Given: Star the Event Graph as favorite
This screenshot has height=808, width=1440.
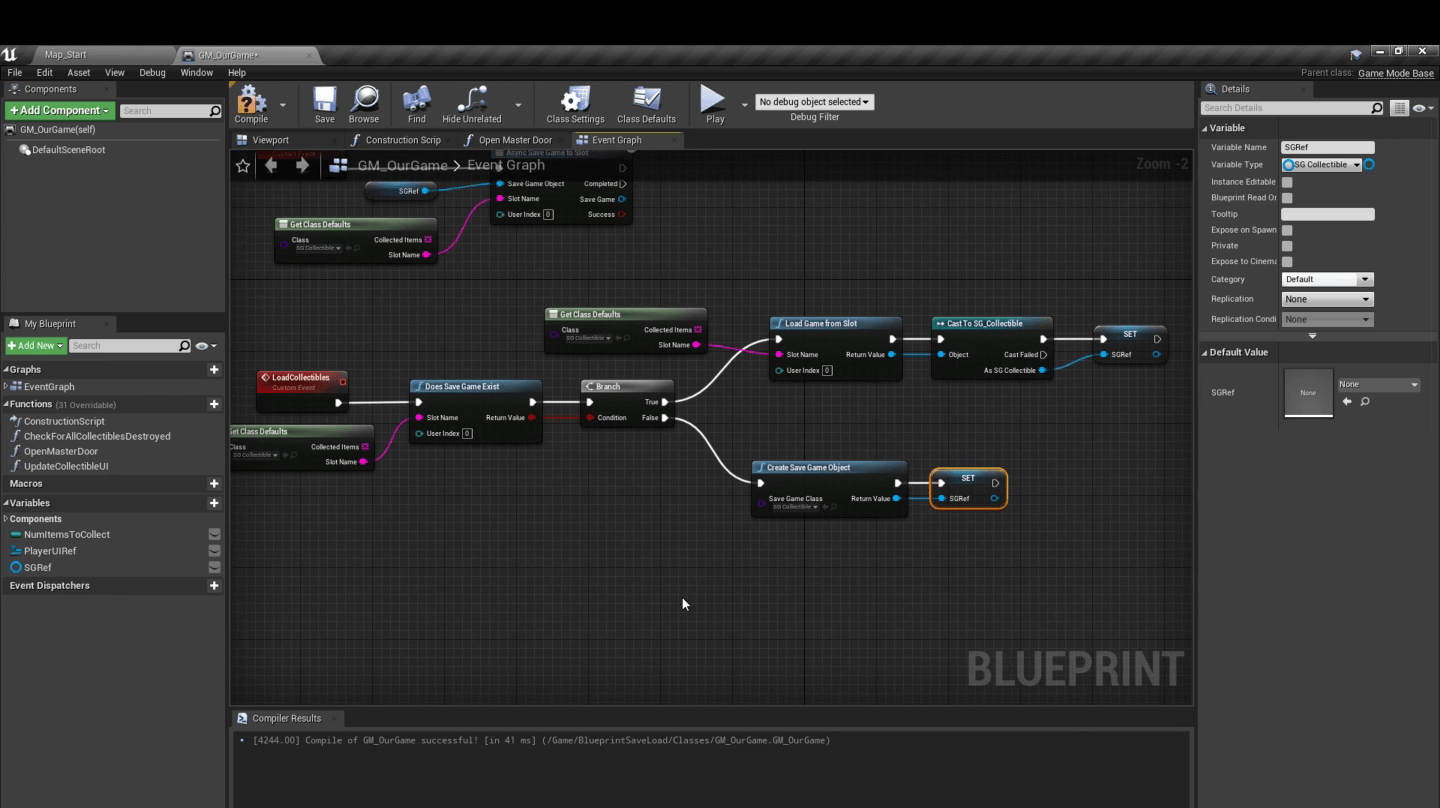Looking at the screenshot, I should 242,165.
